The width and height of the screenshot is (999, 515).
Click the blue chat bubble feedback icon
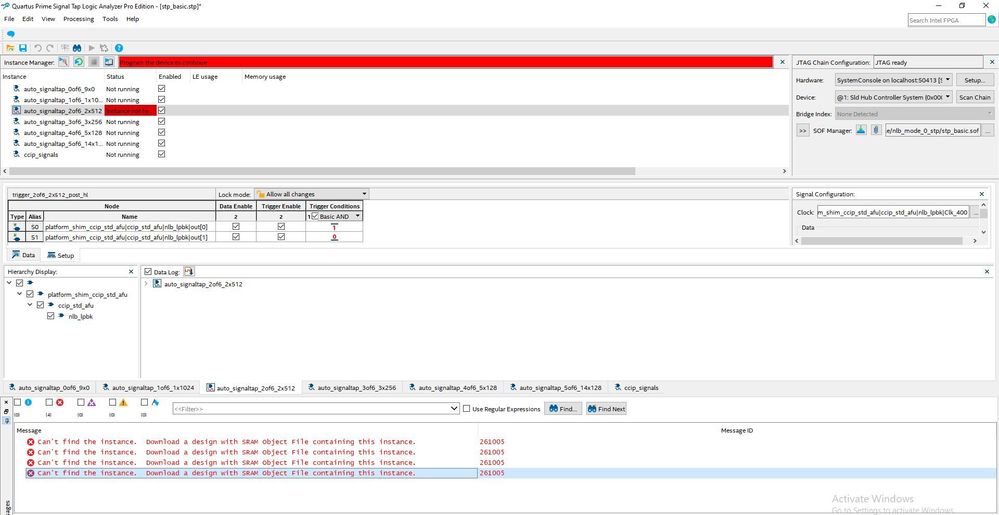(10, 34)
